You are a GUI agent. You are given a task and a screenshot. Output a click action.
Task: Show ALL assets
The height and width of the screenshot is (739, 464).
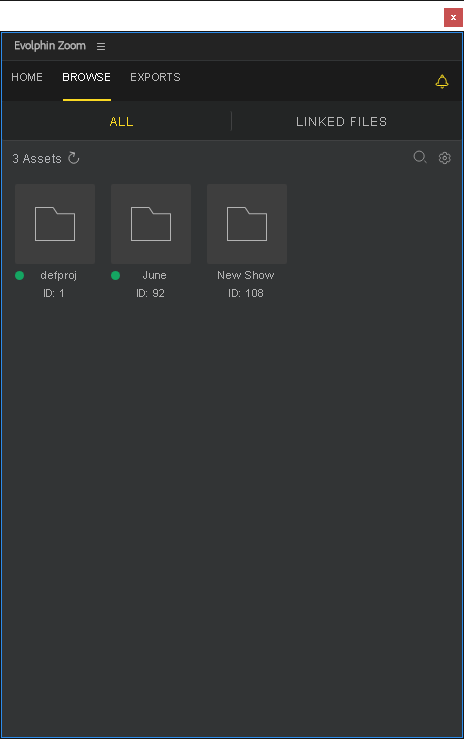pos(122,122)
